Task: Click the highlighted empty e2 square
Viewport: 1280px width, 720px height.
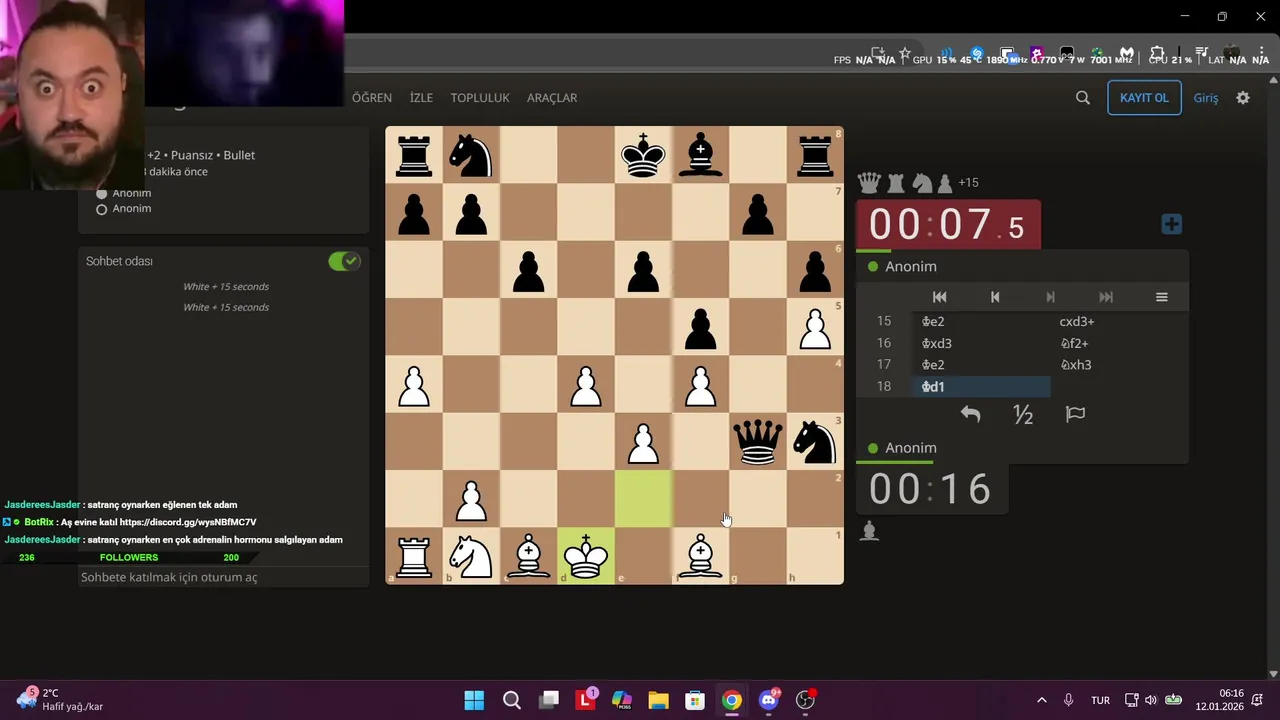Action: pyautogui.click(x=643, y=499)
